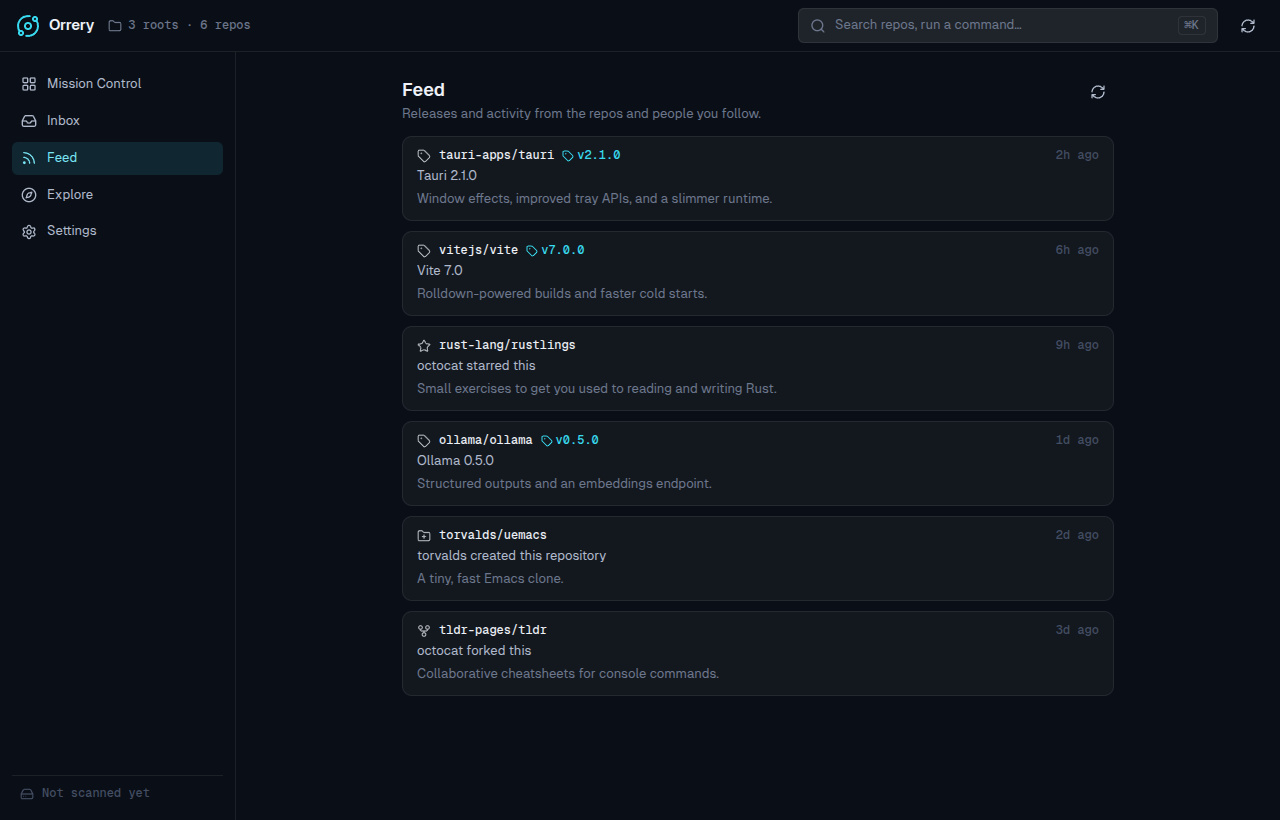The width and height of the screenshot is (1280, 820).
Task: Click the octocat forked this line
Action: [x=474, y=650]
